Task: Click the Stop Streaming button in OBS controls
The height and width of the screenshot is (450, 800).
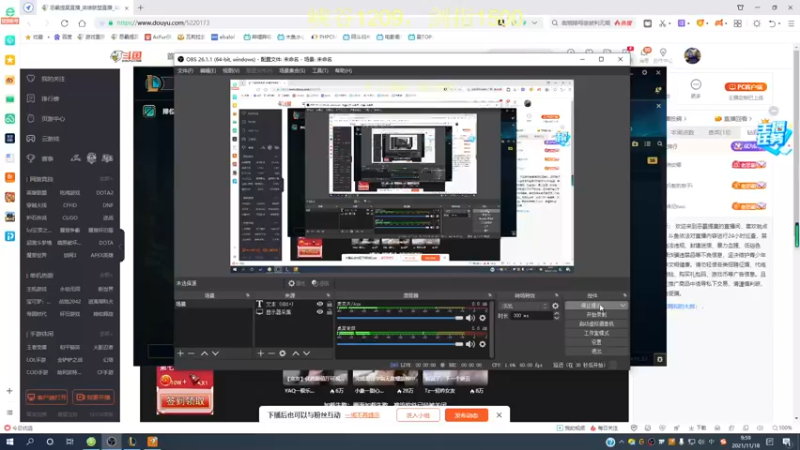Action: (591, 306)
